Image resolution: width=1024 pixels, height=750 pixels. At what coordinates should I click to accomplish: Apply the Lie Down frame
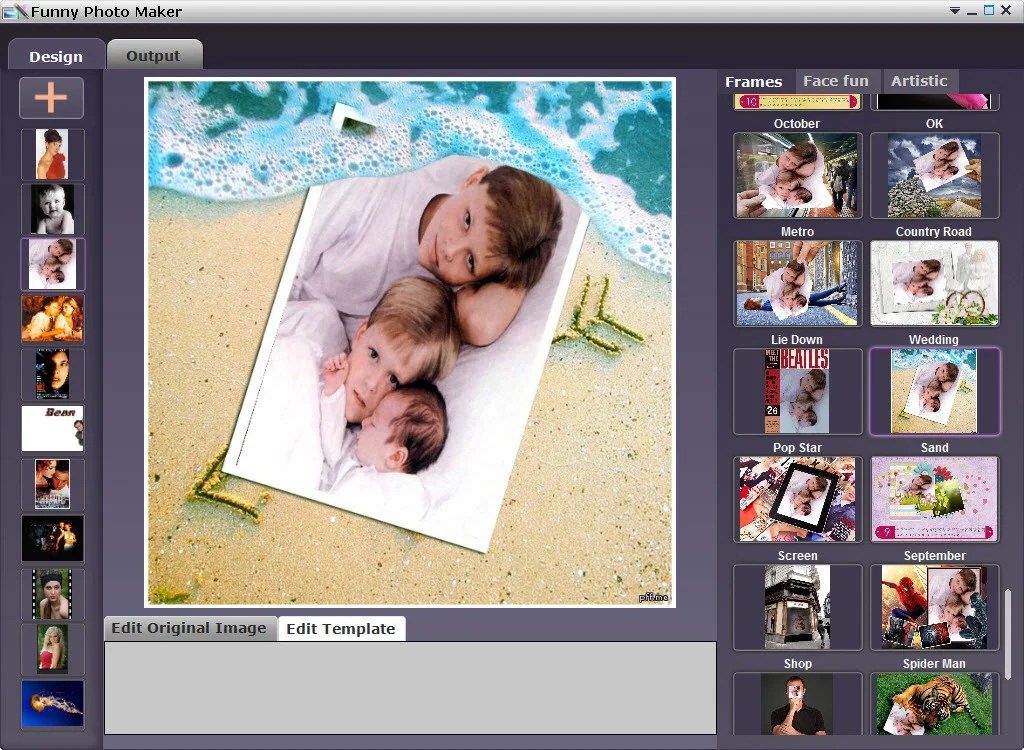pos(796,283)
